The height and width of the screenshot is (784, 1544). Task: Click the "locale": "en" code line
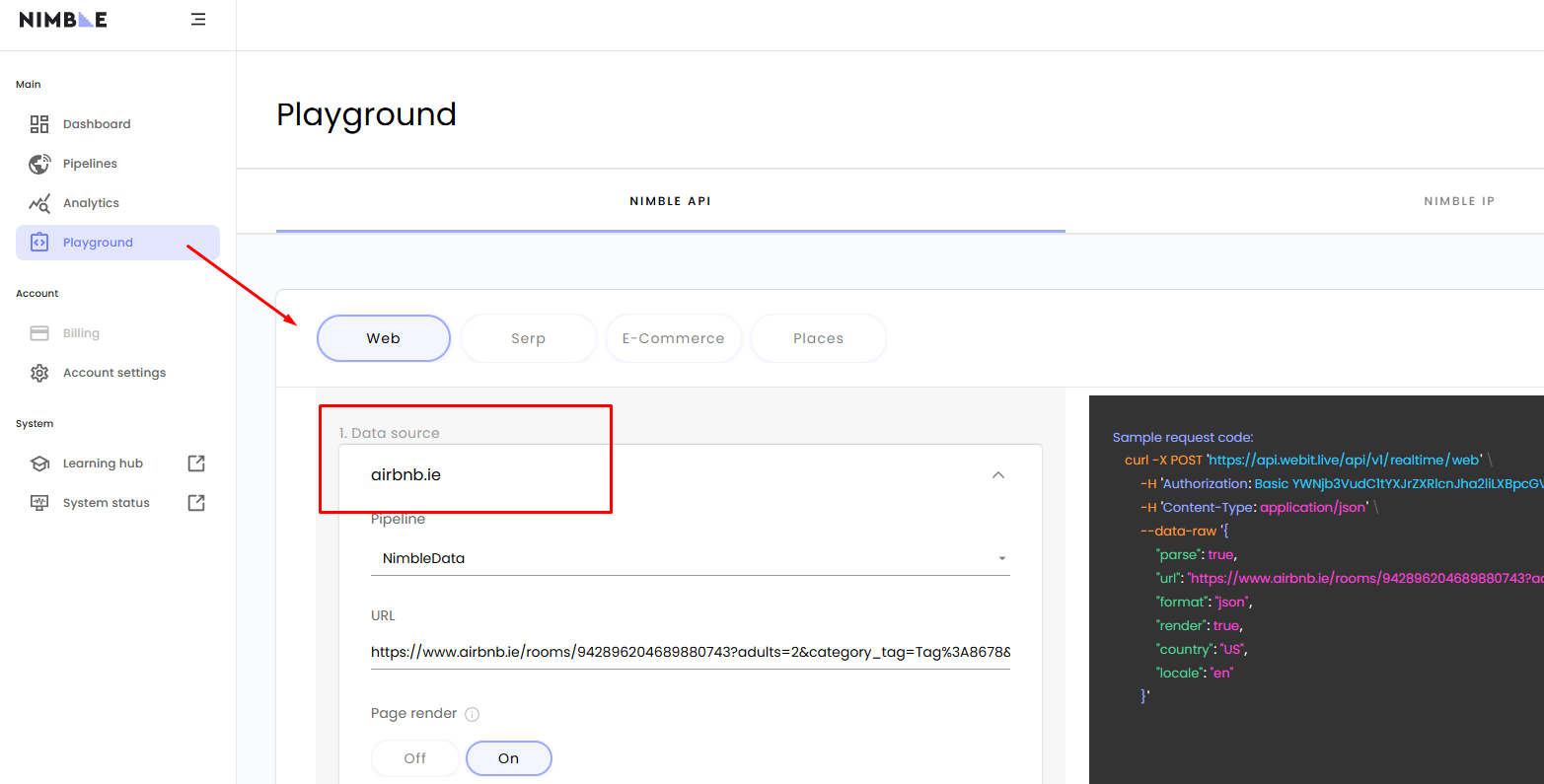(x=1195, y=674)
